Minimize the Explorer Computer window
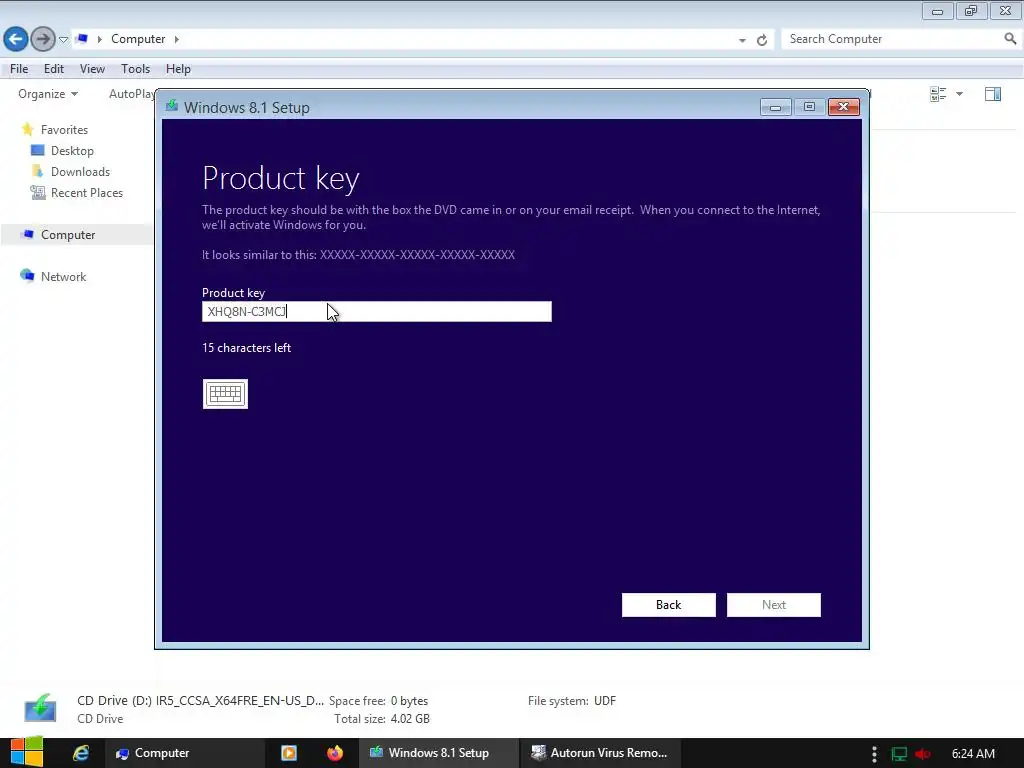 [937, 11]
